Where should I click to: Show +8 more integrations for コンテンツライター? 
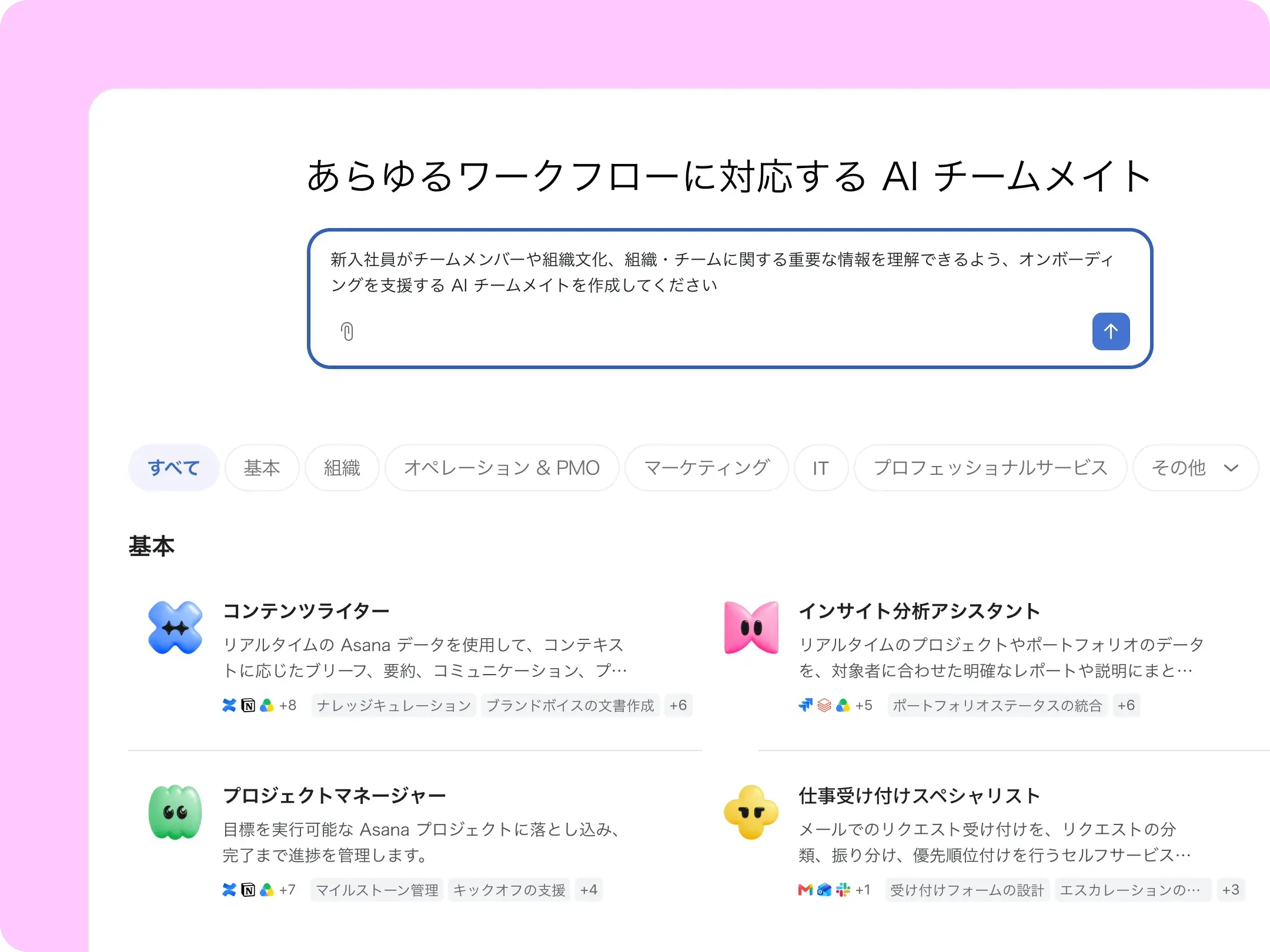288,705
